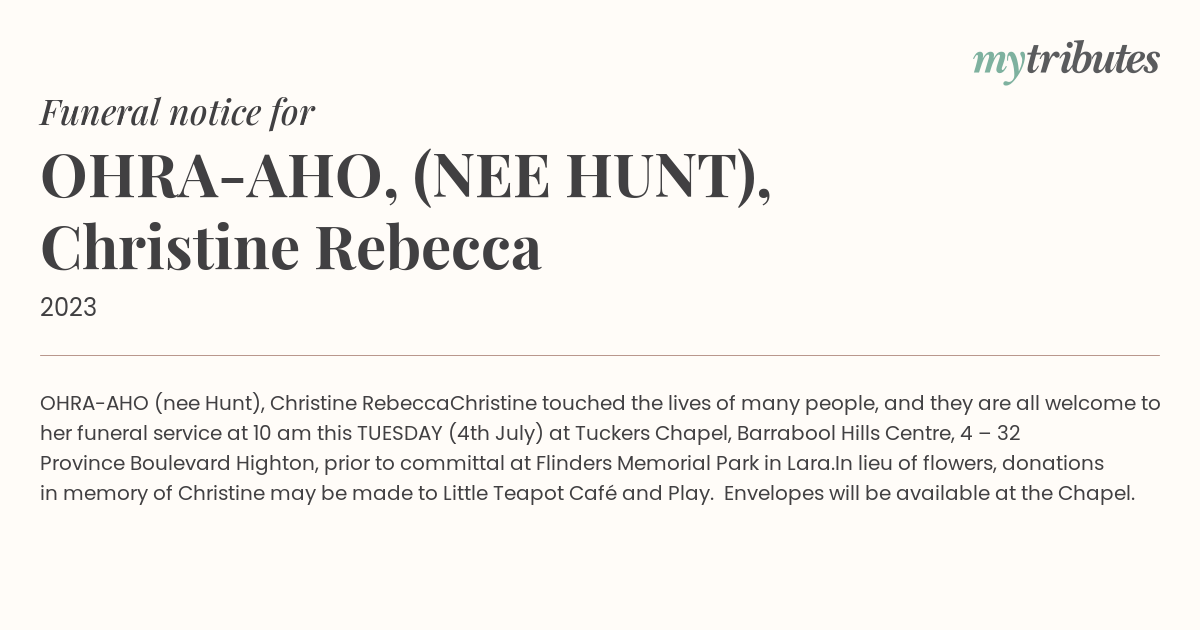Viewport: 1200px width, 630px height.
Task: Click the 'OHRA-AHO, (NEE HUNT),' title line
Action: [x=406, y=177]
